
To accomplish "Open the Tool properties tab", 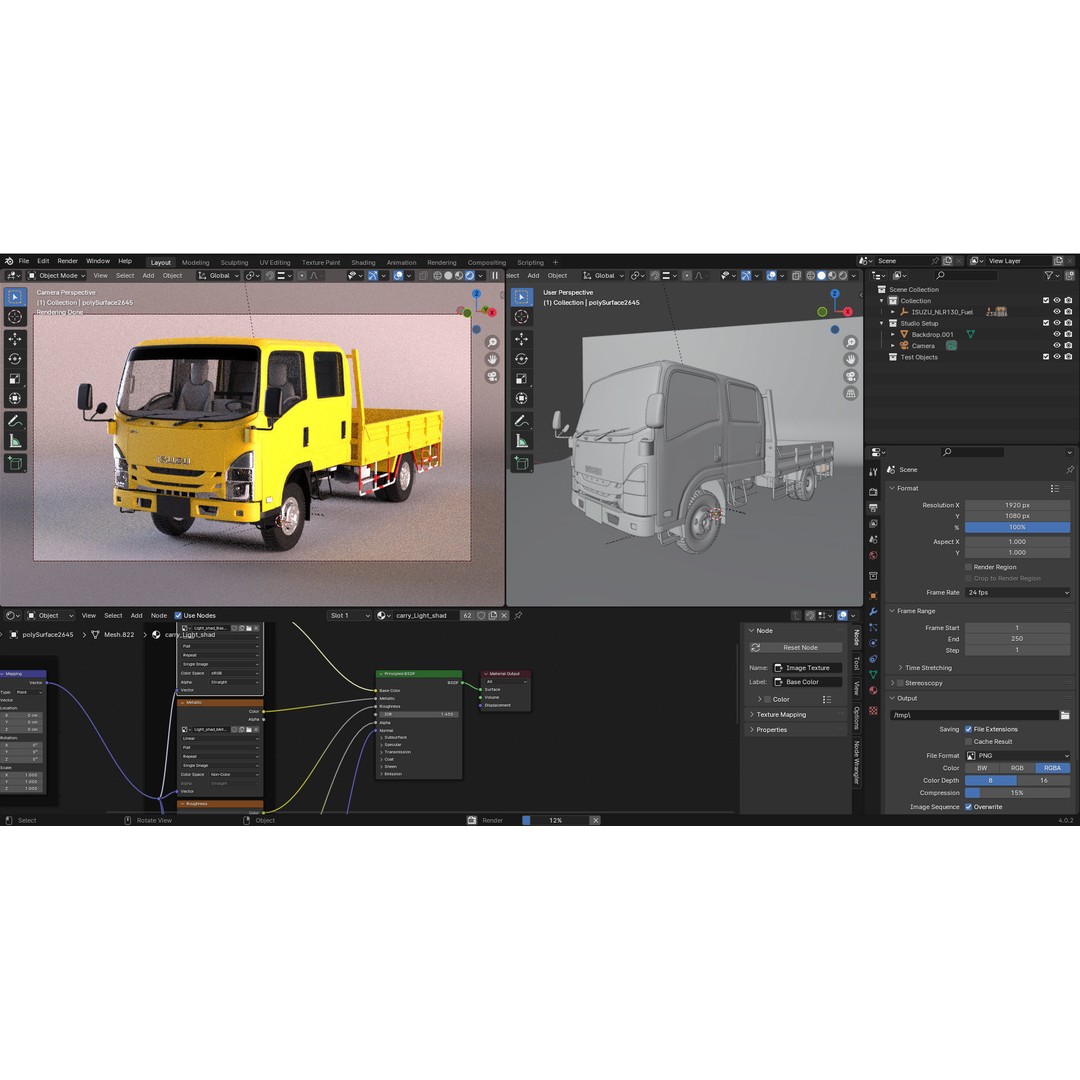I will 873,472.
